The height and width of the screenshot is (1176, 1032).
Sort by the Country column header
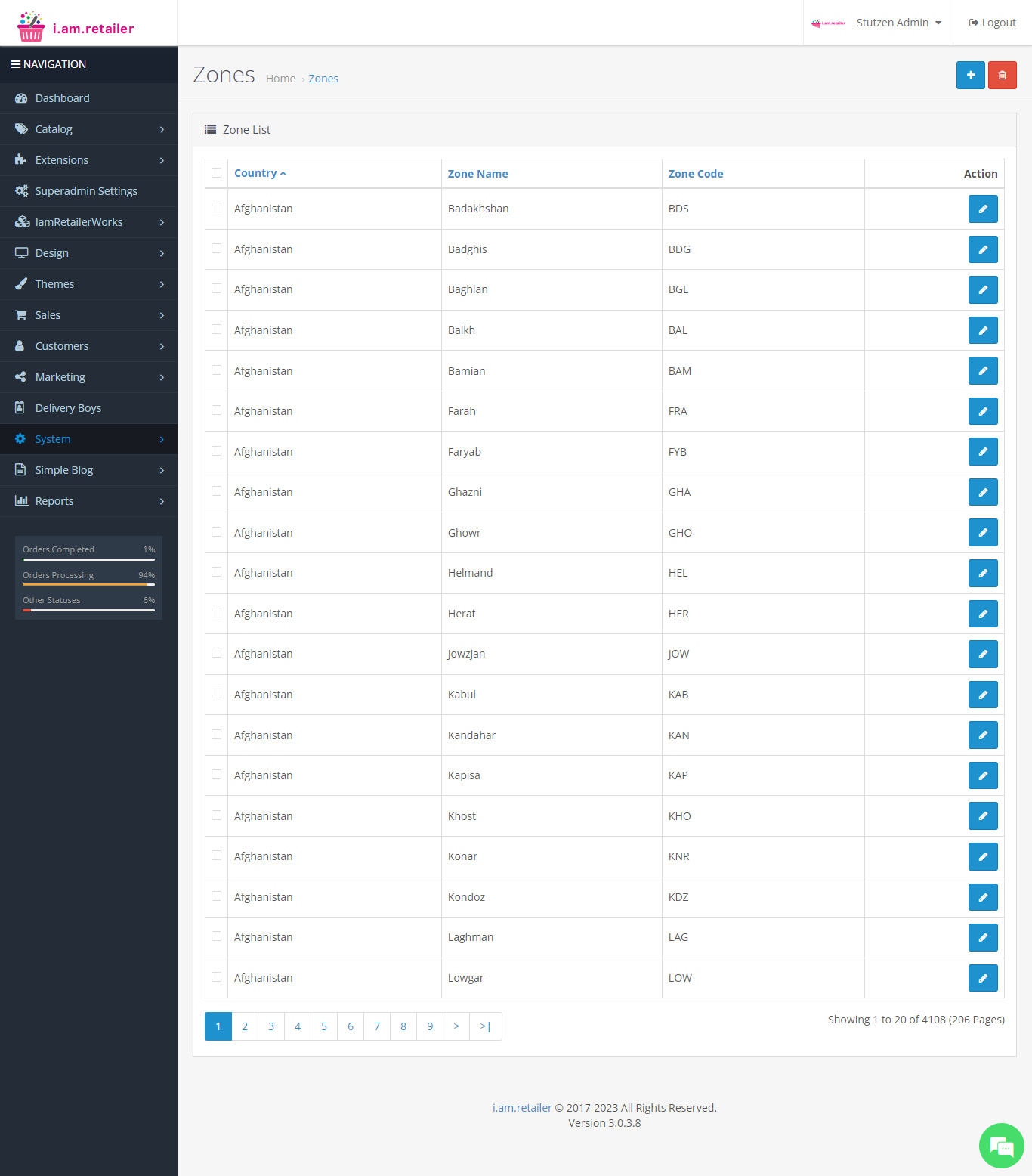[260, 173]
